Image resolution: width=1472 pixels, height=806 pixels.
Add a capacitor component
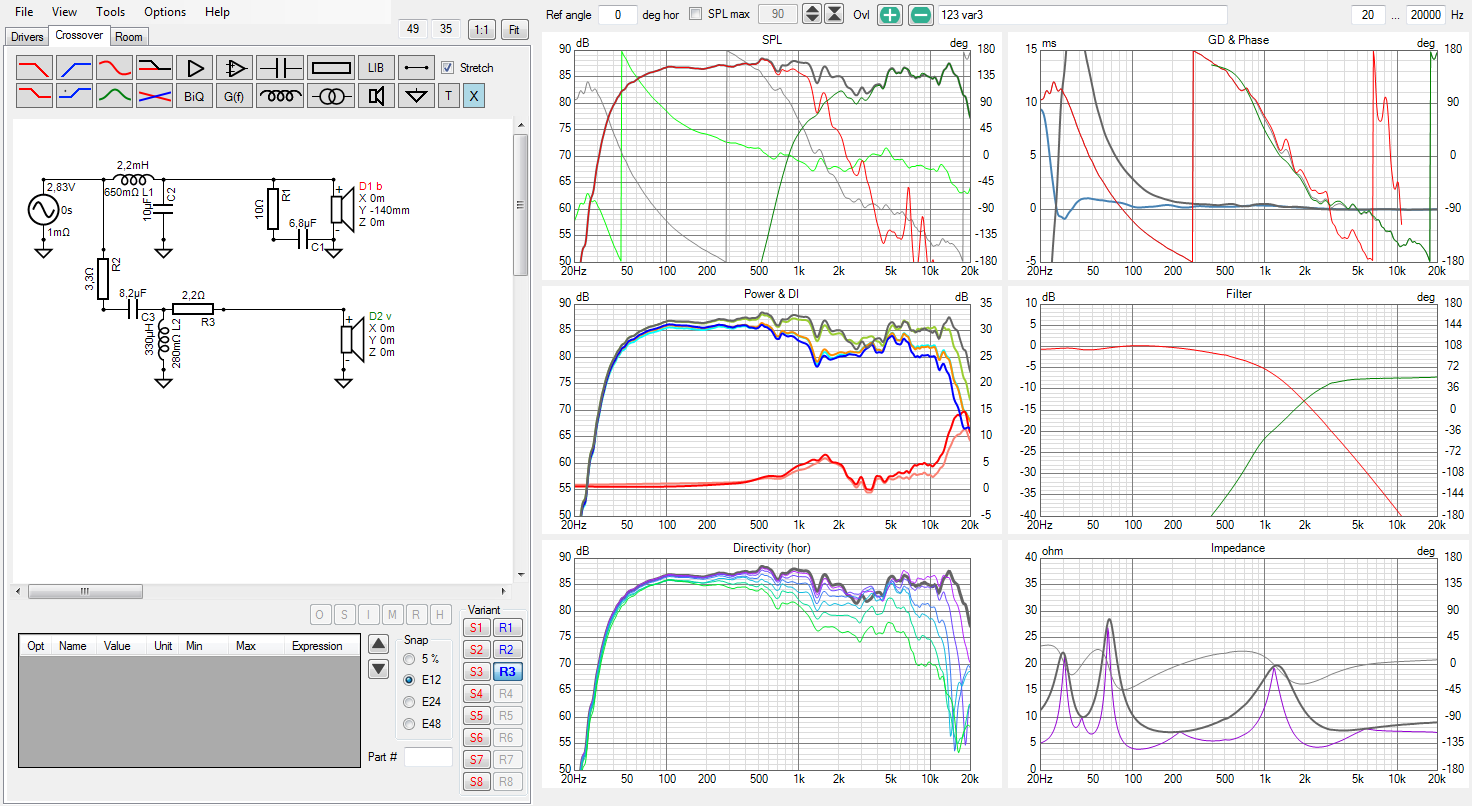(x=280, y=68)
